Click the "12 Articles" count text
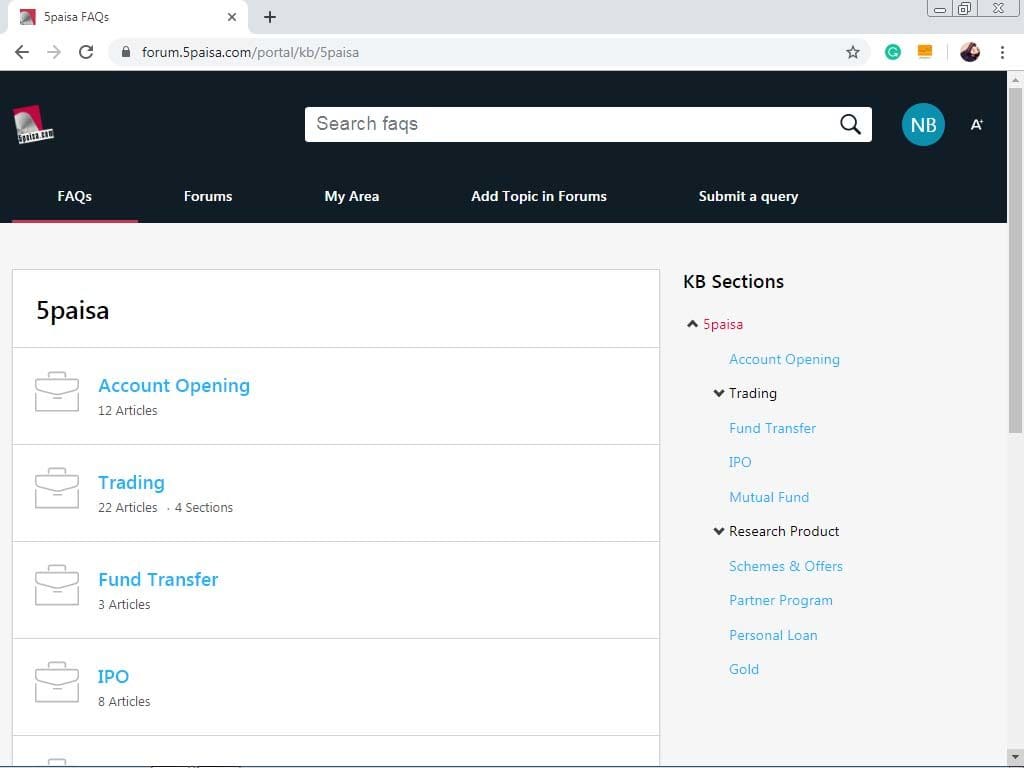1024x768 pixels. (x=127, y=410)
